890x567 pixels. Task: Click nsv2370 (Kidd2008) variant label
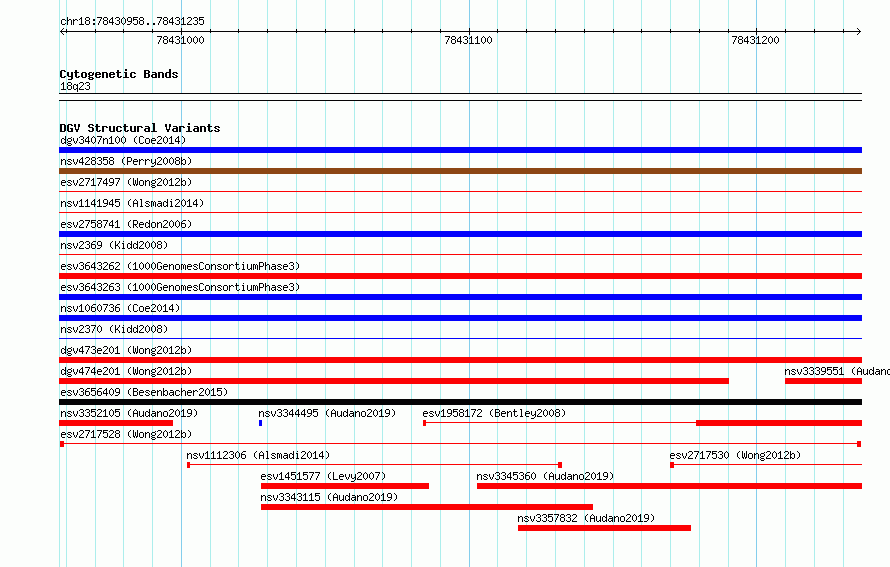click(x=114, y=329)
